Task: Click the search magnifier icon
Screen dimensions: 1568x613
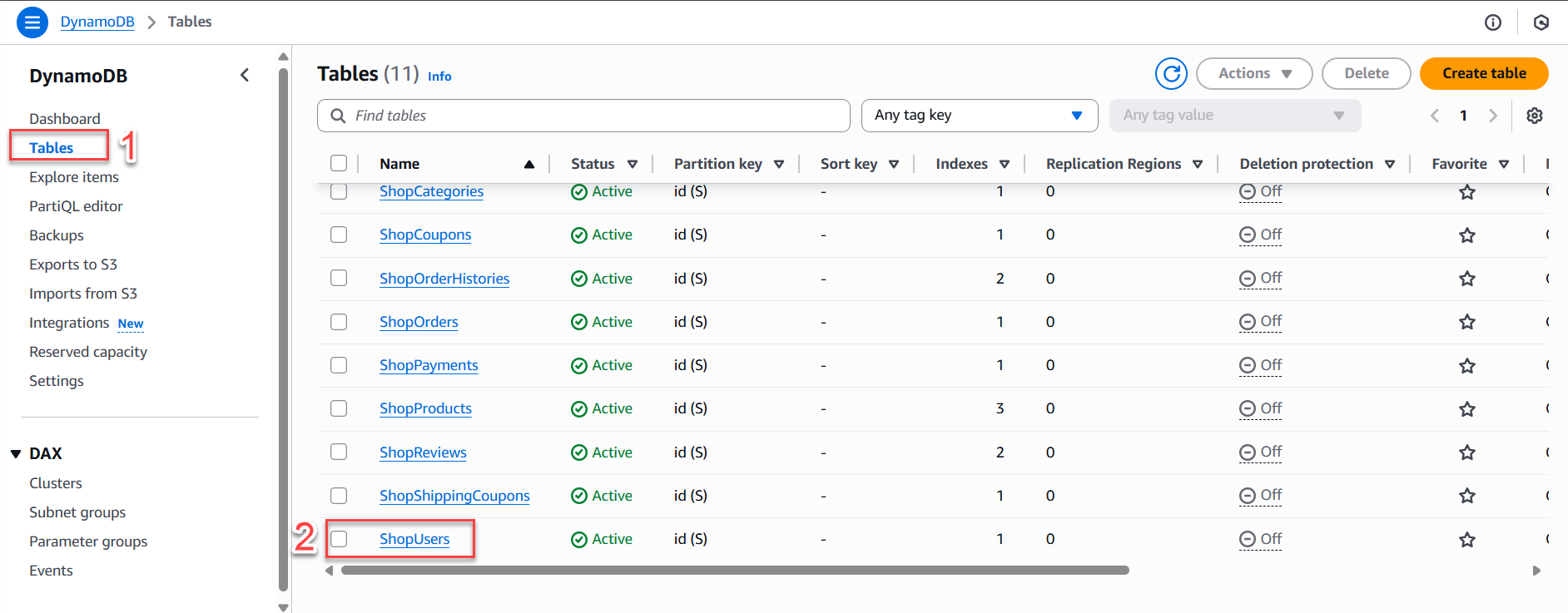Action: click(338, 116)
